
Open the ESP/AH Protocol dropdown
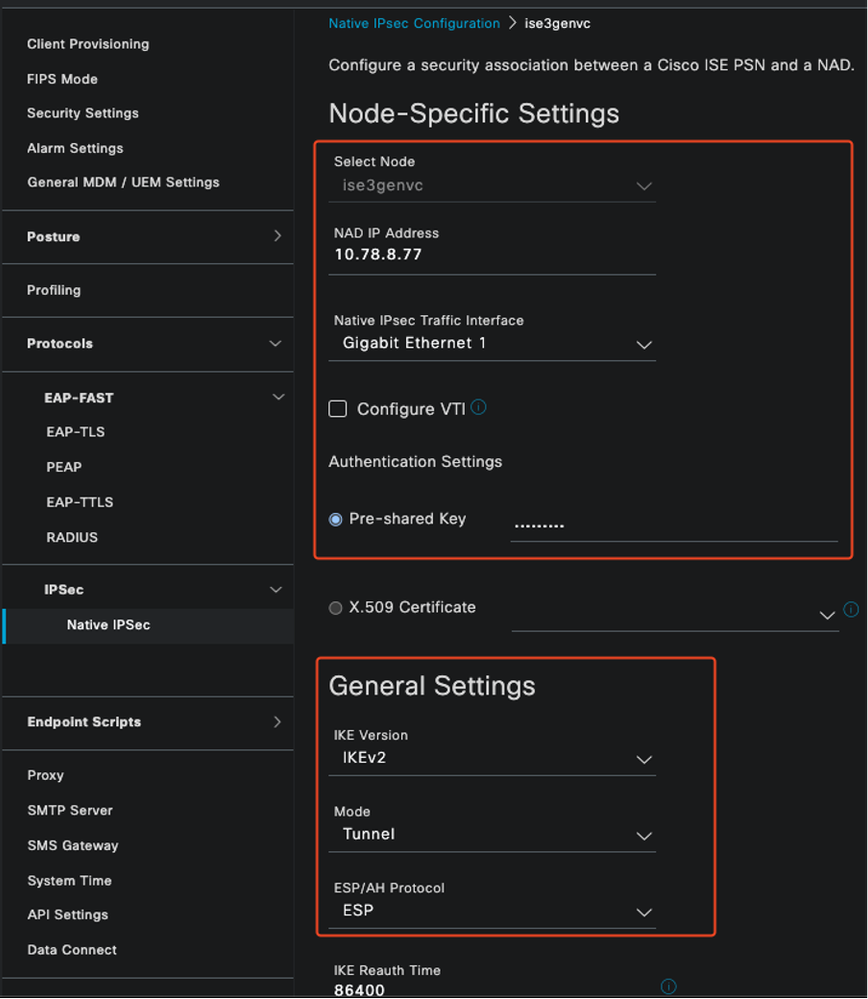(x=492, y=912)
